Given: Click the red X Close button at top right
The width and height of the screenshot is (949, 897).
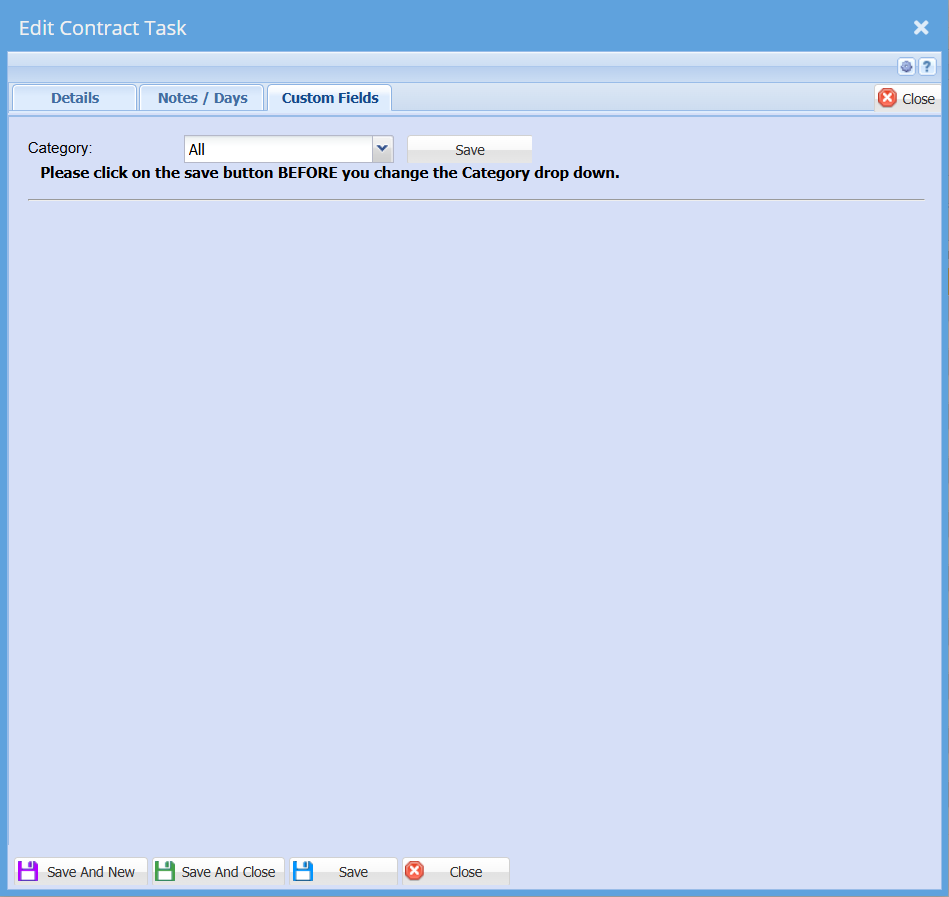Looking at the screenshot, I should click(907, 98).
